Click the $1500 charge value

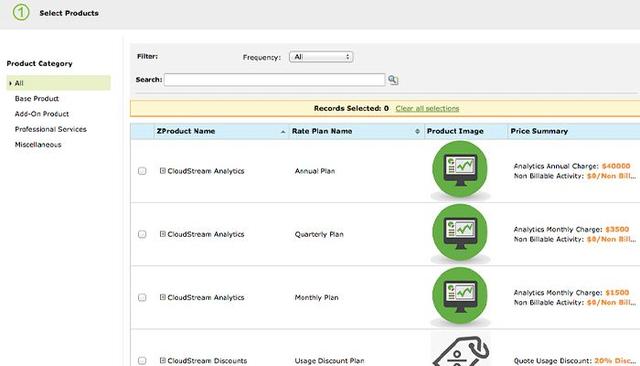click(617, 293)
